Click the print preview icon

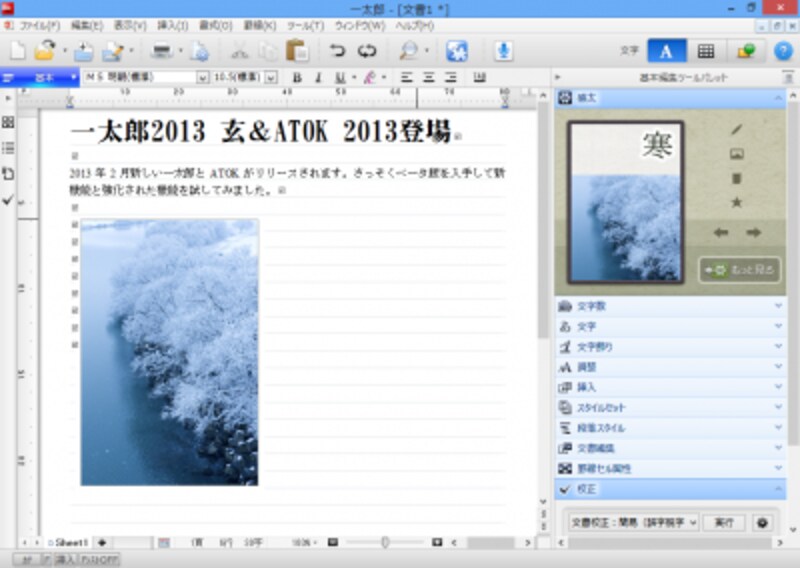click(199, 51)
